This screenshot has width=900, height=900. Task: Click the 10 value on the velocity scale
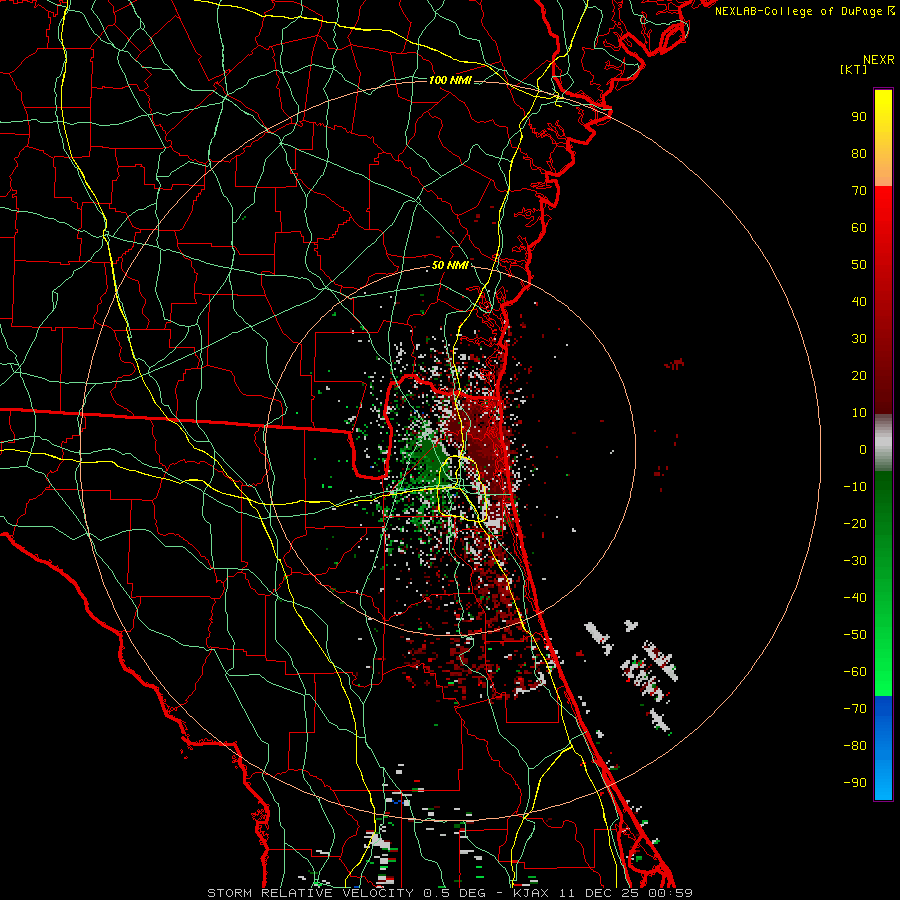coord(859,413)
